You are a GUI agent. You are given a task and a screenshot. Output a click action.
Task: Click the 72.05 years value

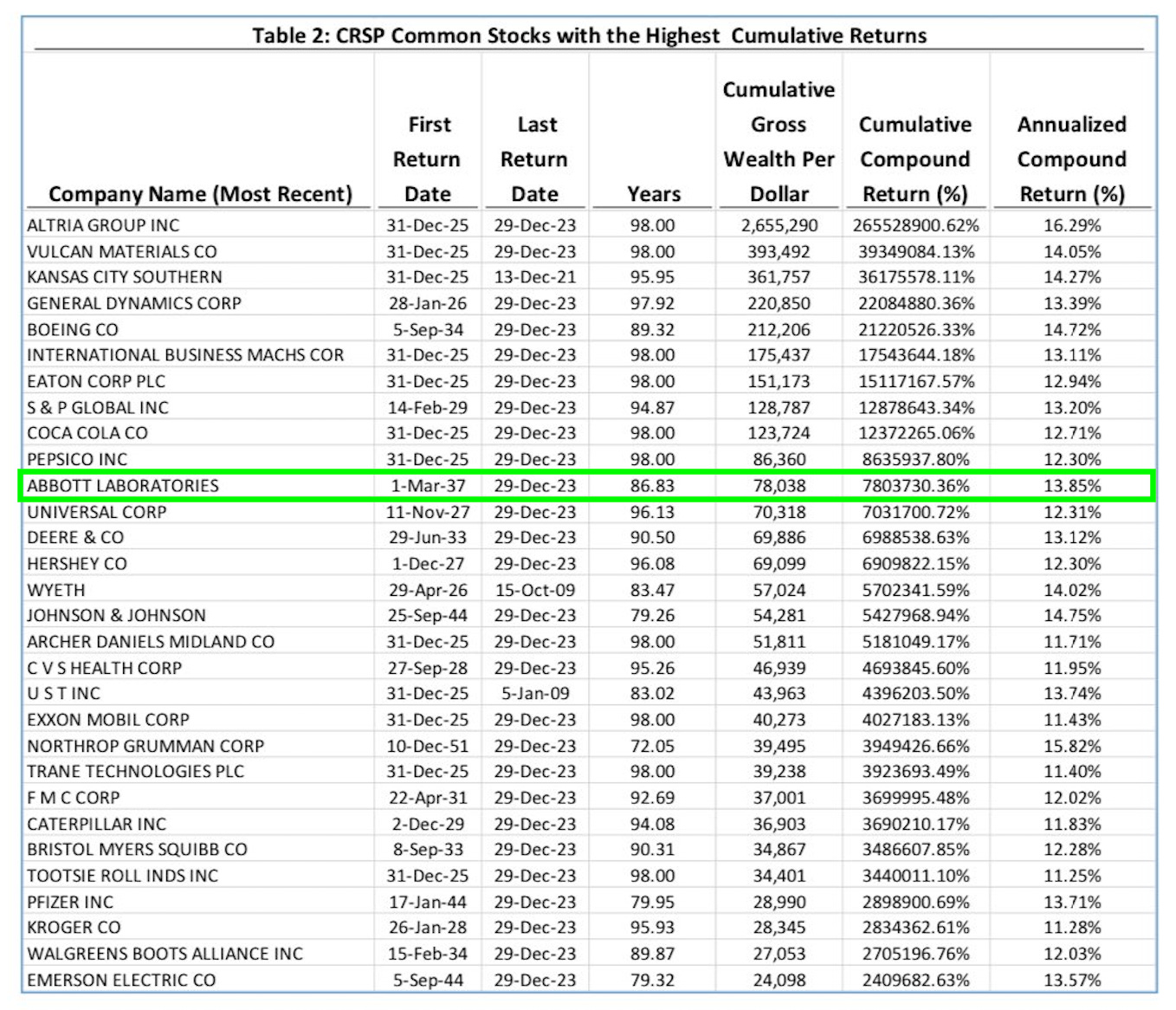coord(653,746)
